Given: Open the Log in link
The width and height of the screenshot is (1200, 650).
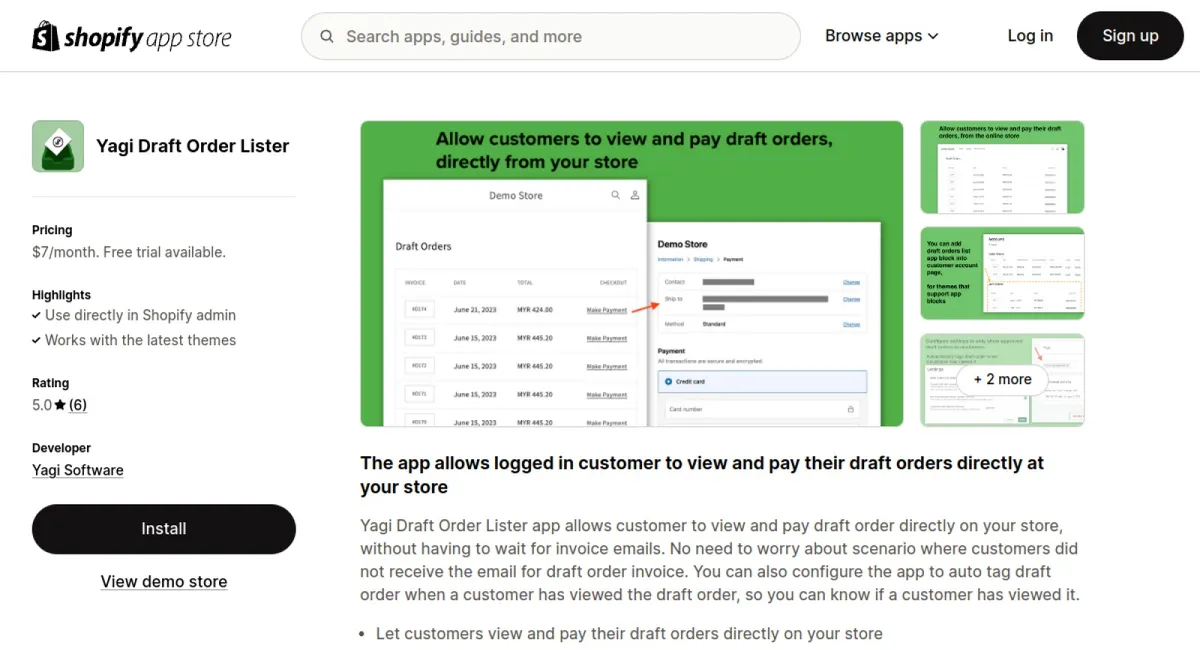Looking at the screenshot, I should pos(1030,36).
